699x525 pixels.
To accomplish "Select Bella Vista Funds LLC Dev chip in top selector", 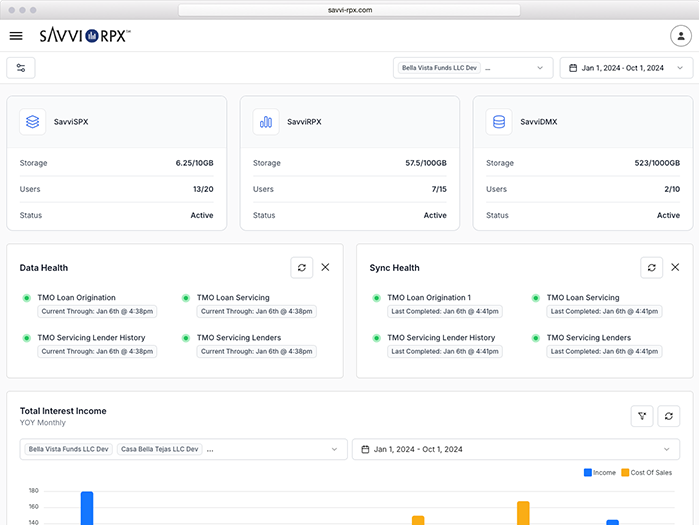I will click(x=439, y=68).
